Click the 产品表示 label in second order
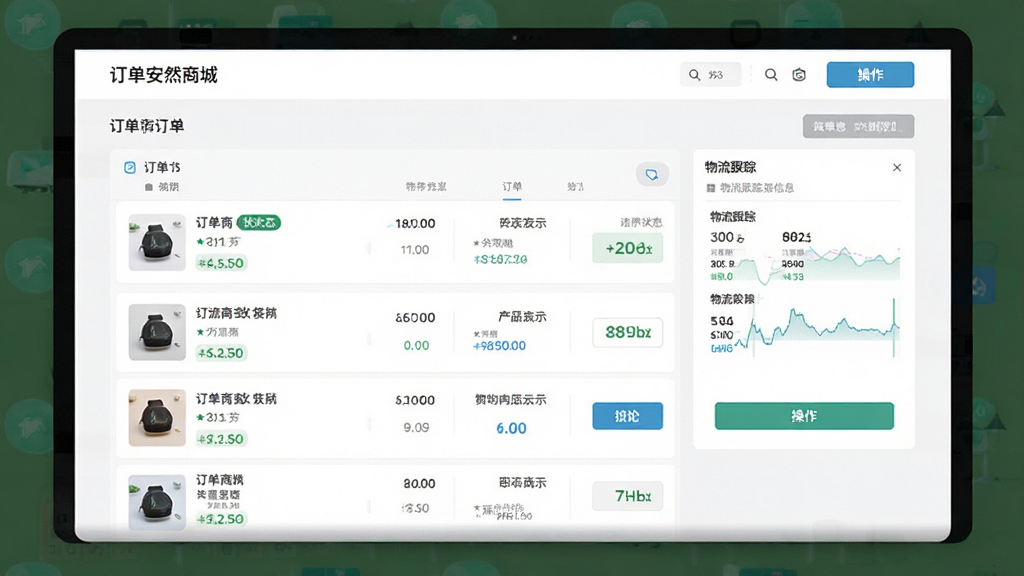Image resolution: width=1024 pixels, height=576 pixels. pos(522,317)
